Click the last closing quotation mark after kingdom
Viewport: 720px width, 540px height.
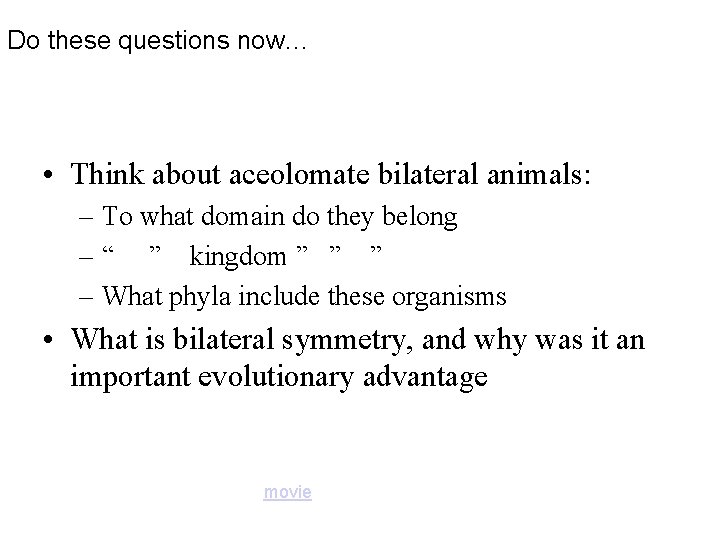point(376,250)
